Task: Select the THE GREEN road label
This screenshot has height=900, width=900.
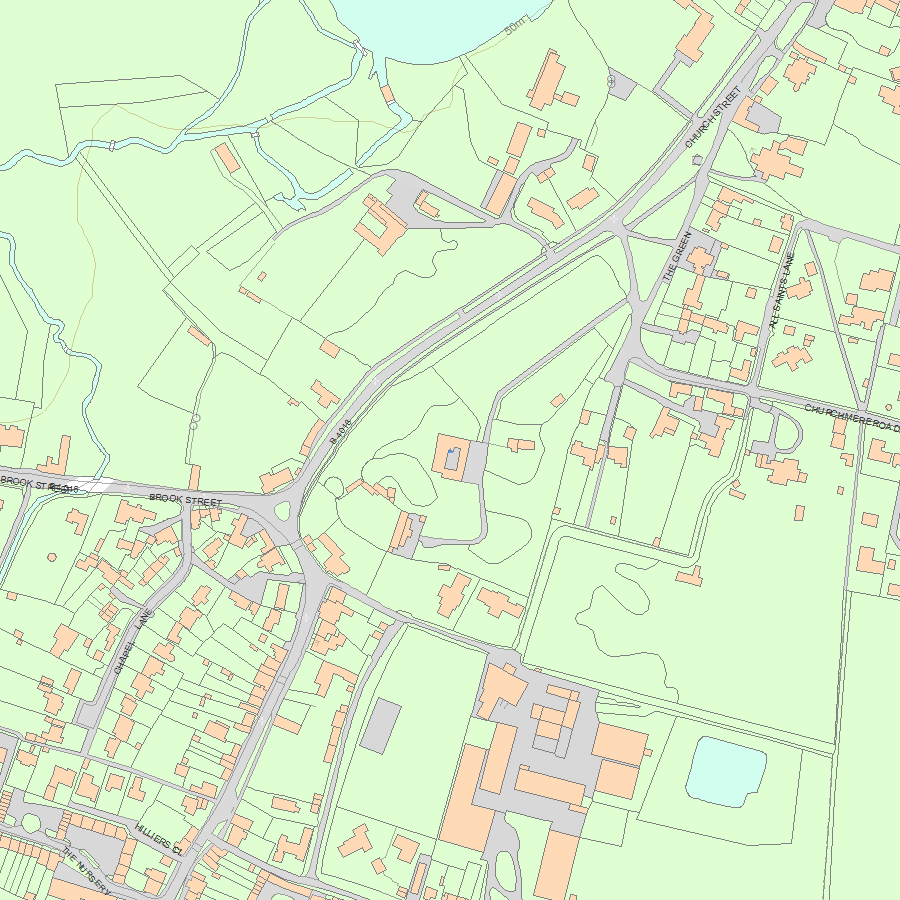Action: click(x=677, y=257)
